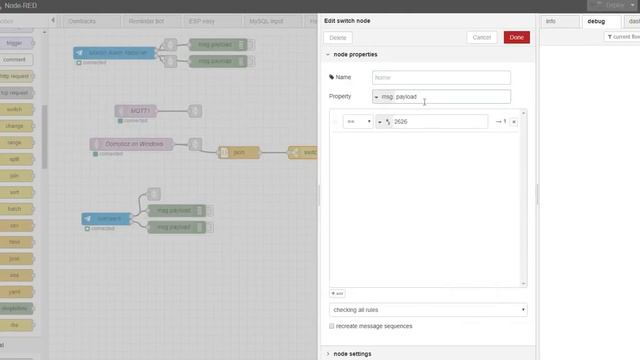Click the palette vertical scrollbar
The height and width of the screenshot is (360, 640).
44,137
